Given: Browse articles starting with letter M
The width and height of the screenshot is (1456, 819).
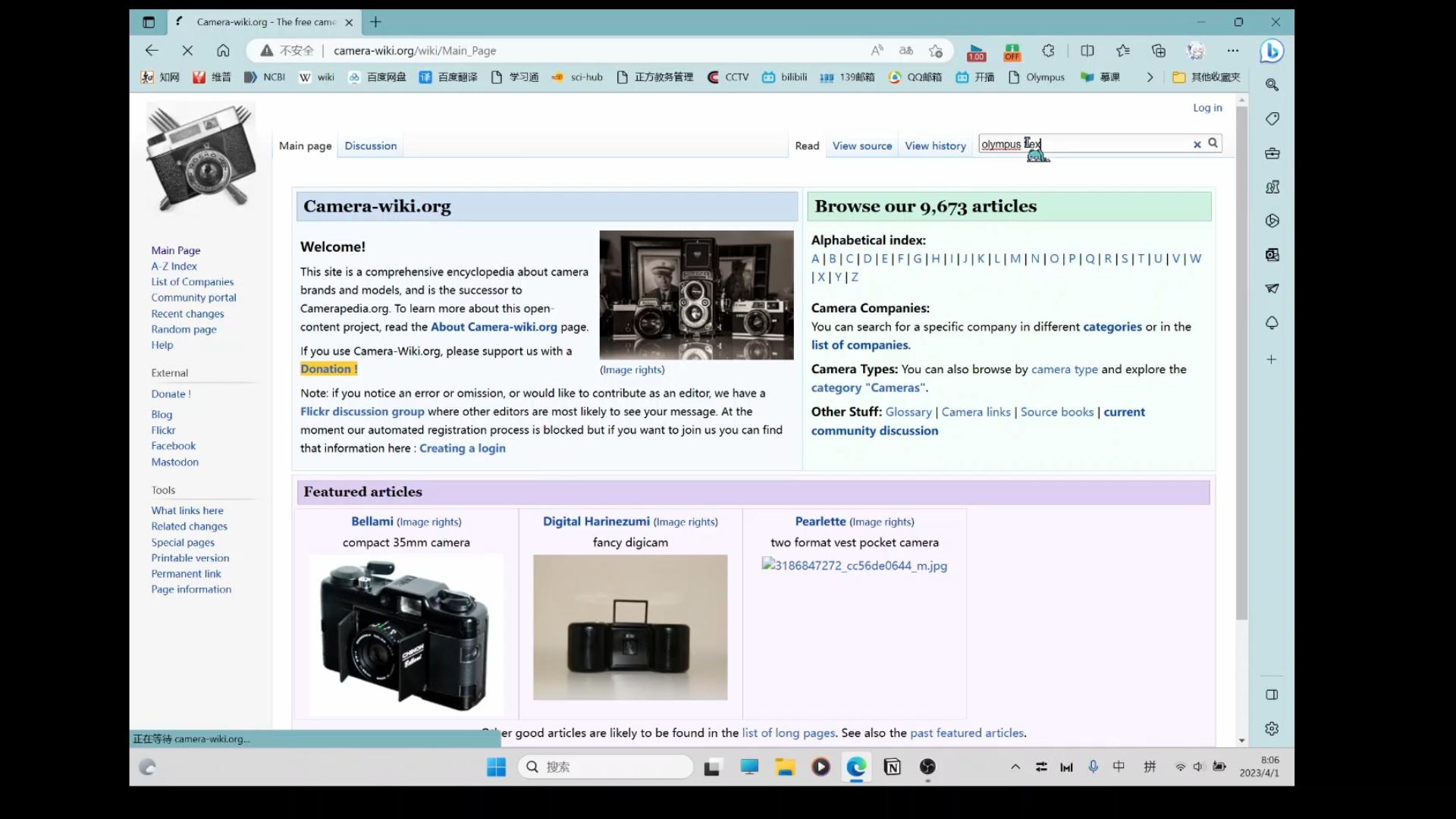Looking at the screenshot, I should (x=1015, y=259).
